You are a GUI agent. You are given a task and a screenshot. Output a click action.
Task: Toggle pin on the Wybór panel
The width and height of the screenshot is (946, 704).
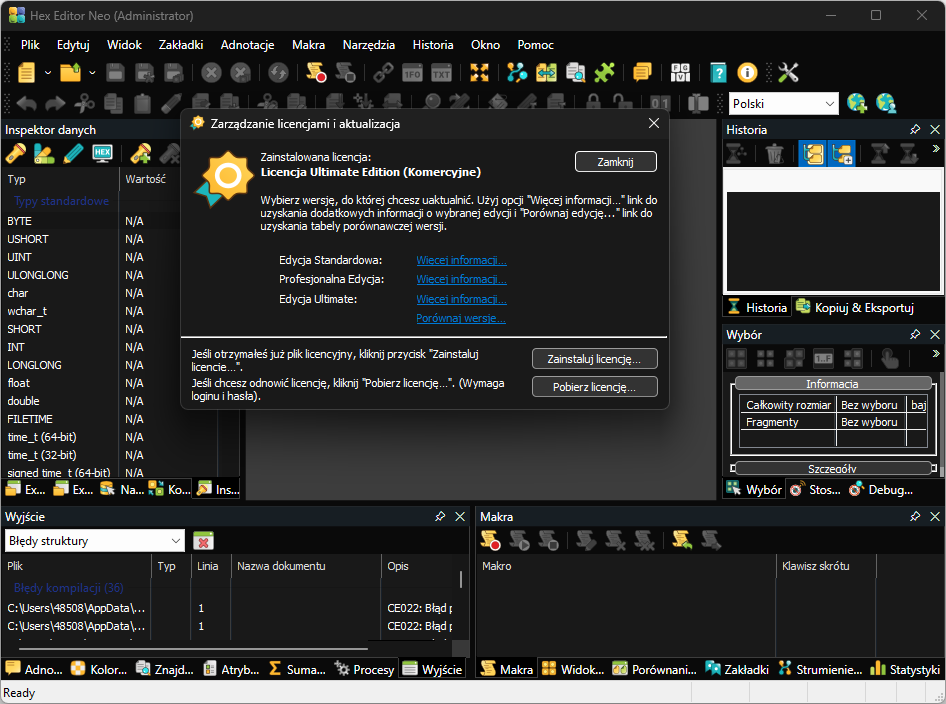pos(915,334)
